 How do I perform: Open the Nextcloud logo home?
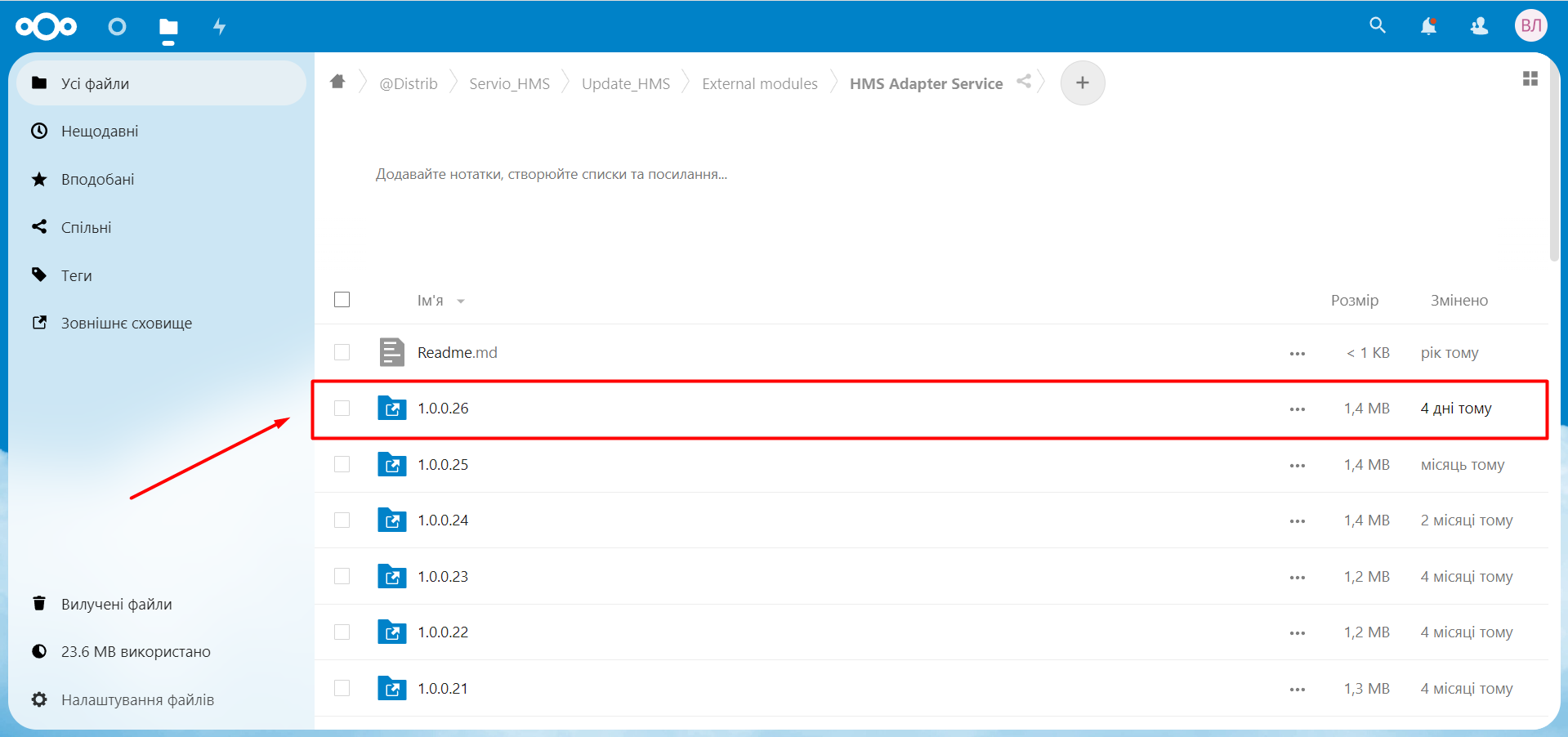46,27
